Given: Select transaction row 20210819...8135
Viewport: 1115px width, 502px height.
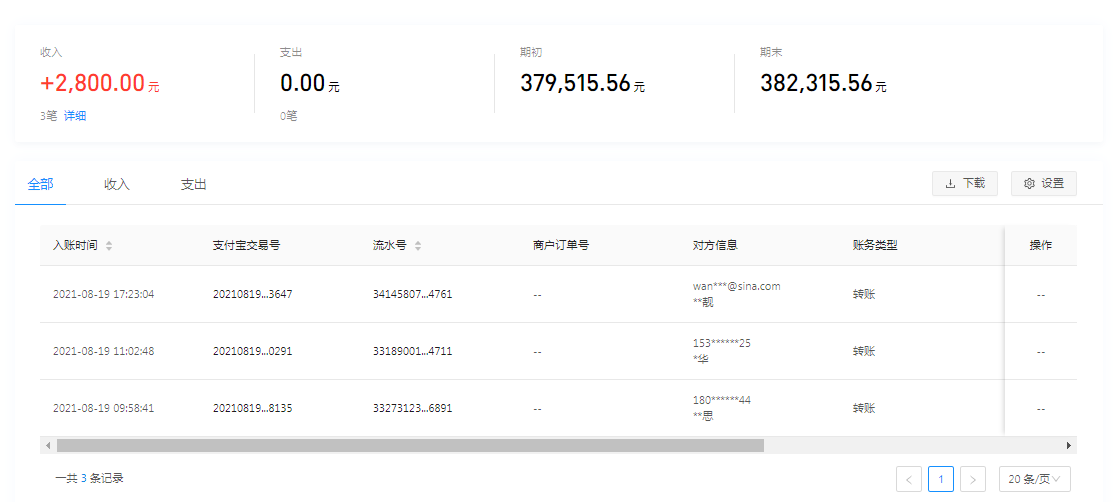Looking at the screenshot, I should coord(252,409).
